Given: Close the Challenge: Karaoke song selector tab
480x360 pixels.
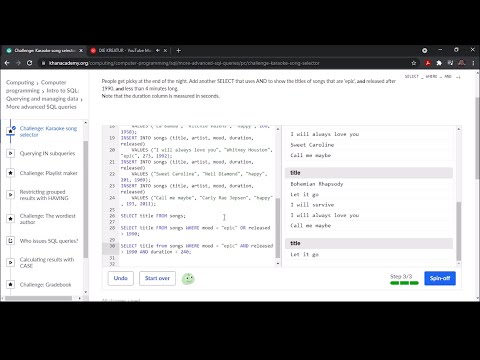Looking at the screenshot, I should click(81, 50).
